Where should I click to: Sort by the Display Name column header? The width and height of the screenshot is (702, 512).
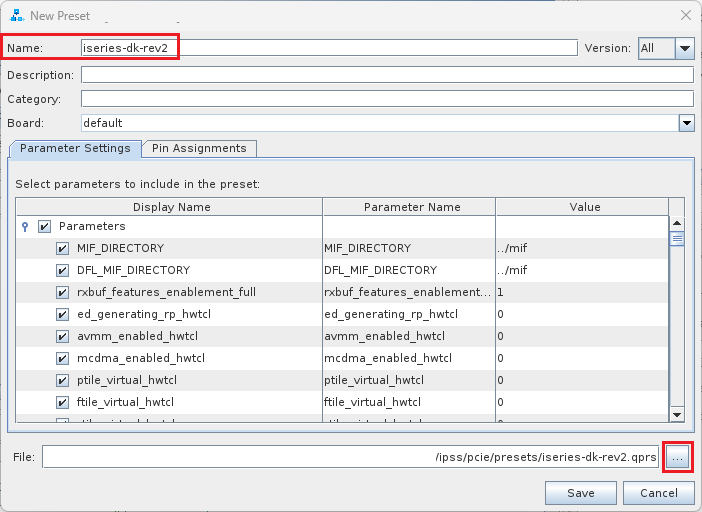tap(172, 207)
